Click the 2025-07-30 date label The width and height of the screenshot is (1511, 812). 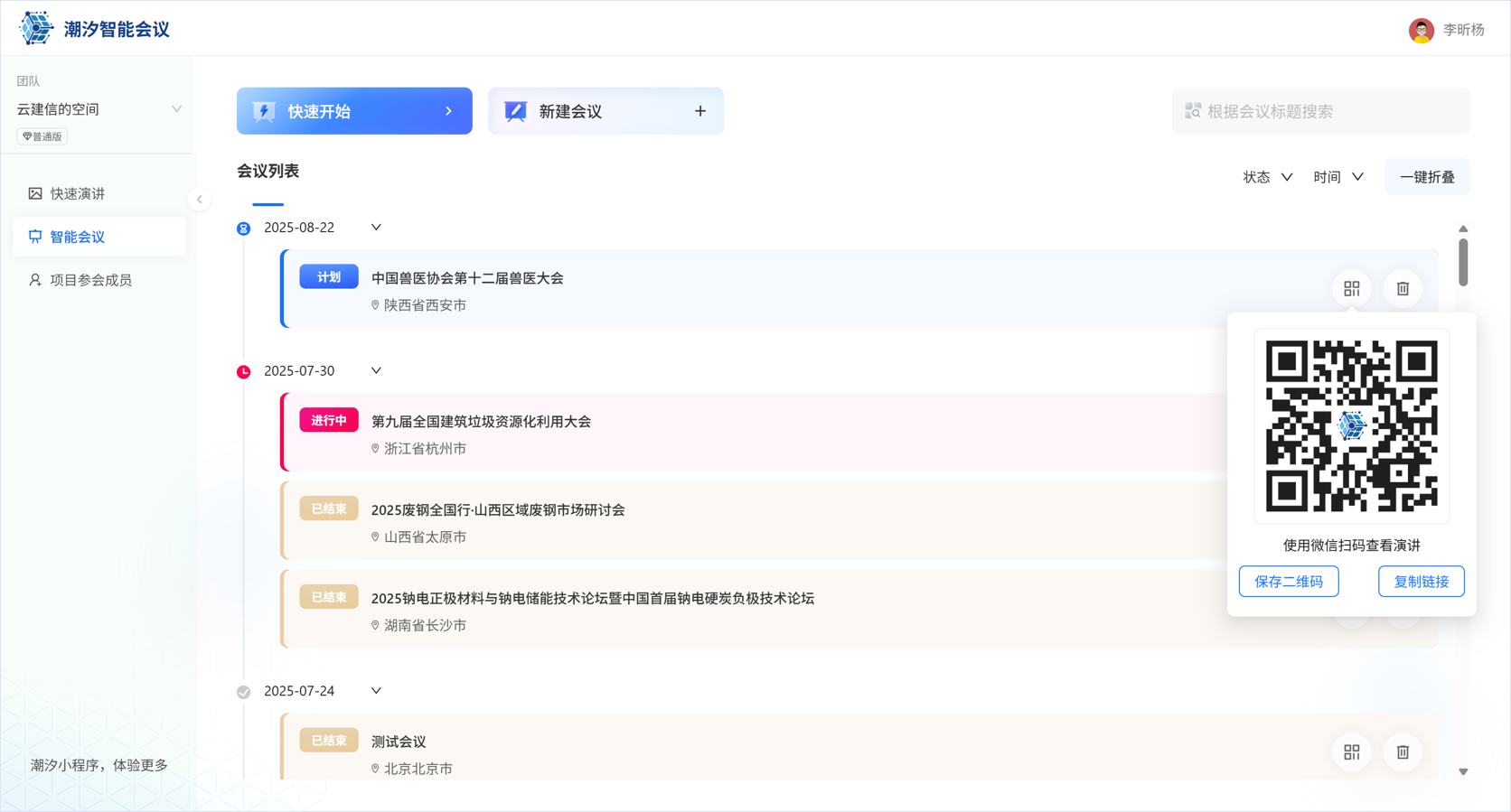(x=299, y=371)
